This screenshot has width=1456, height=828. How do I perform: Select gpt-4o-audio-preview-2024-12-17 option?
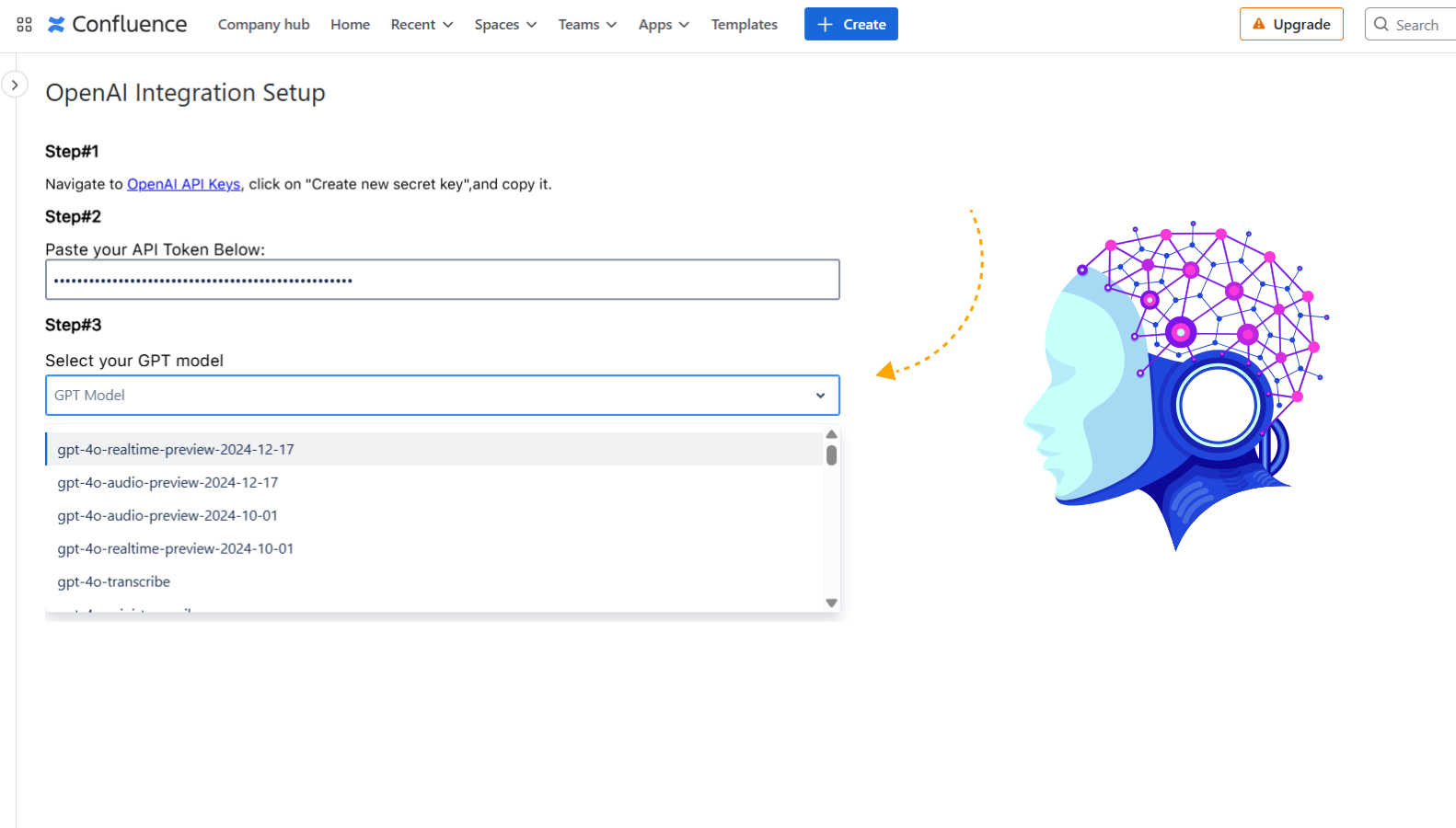pos(434,482)
